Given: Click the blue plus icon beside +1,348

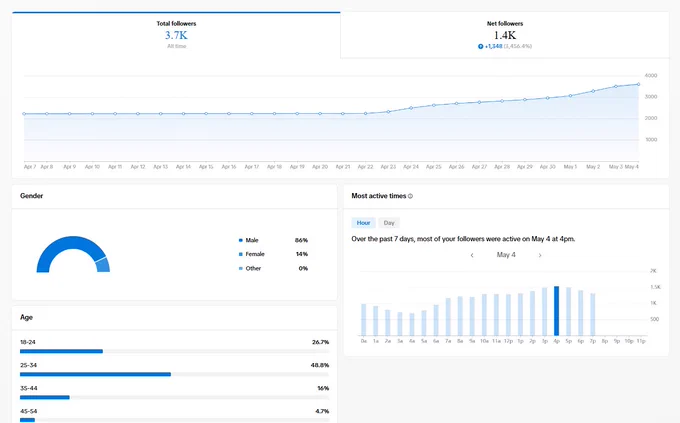Looking at the screenshot, I should 481,46.
